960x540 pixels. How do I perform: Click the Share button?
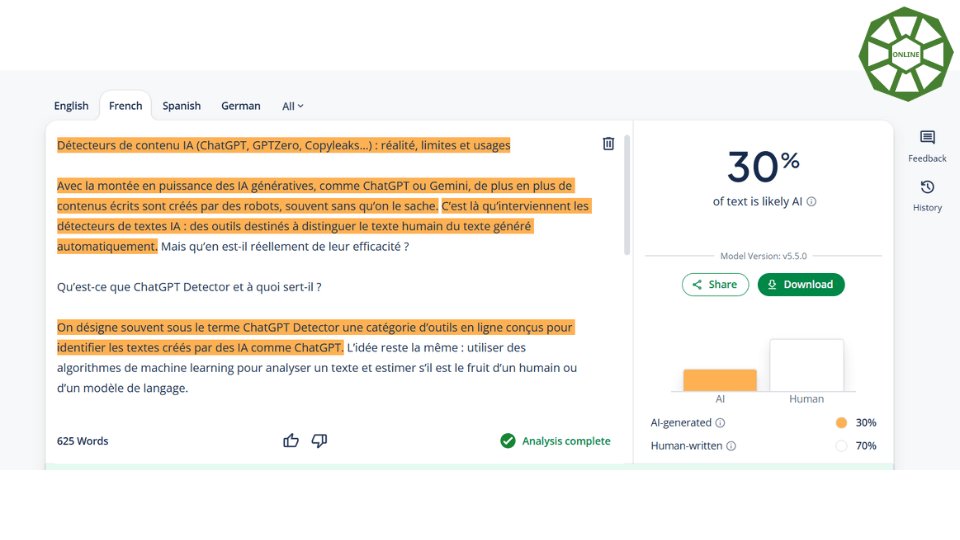click(715, 285)
